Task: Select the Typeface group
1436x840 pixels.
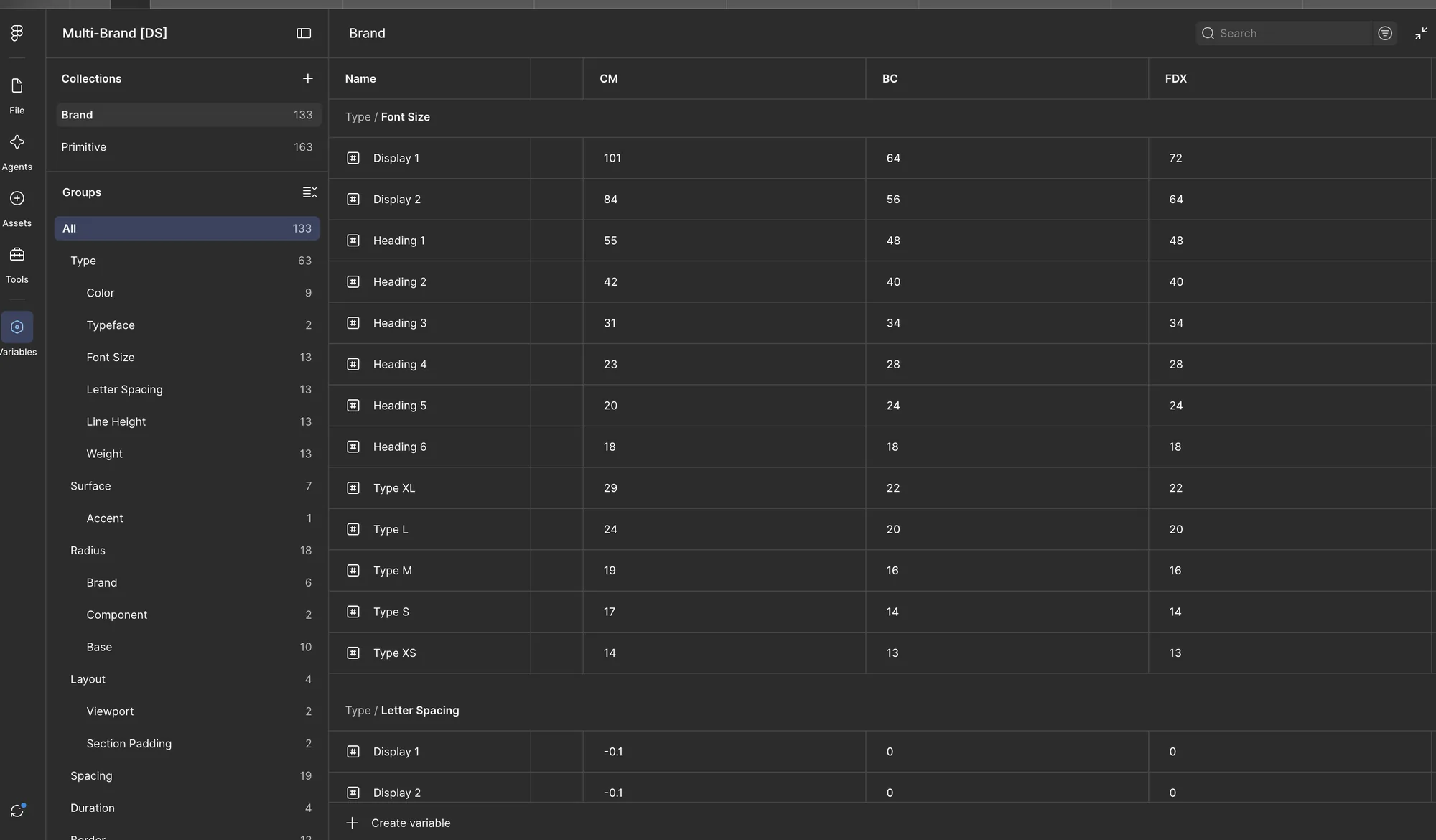Action: 187,325
